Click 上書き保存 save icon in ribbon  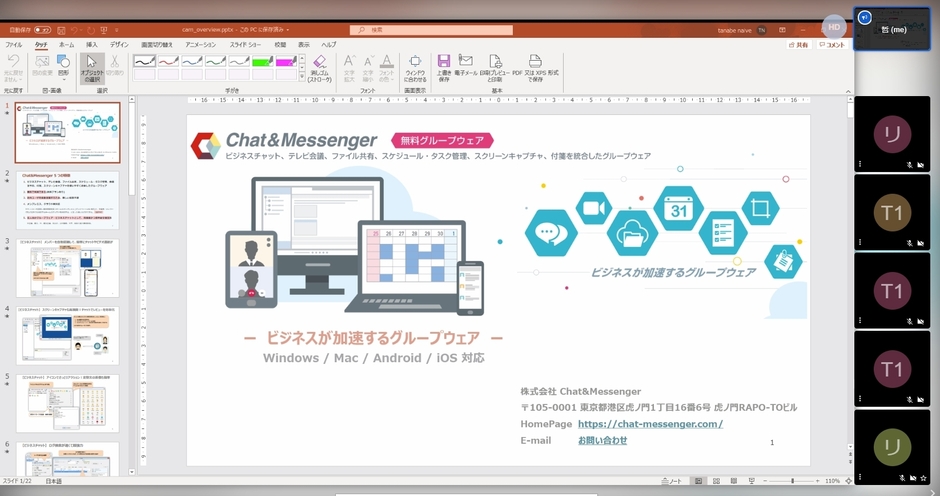coord(444,68)
